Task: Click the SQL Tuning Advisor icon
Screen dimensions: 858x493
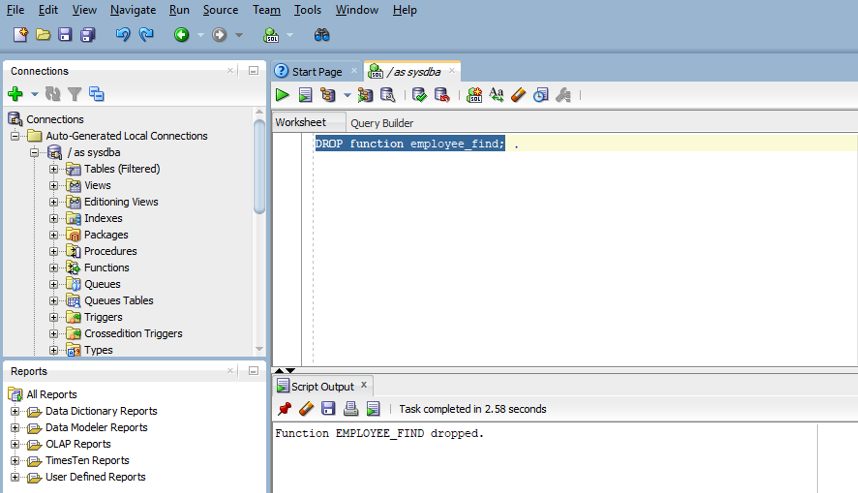Action: point(387,95)
